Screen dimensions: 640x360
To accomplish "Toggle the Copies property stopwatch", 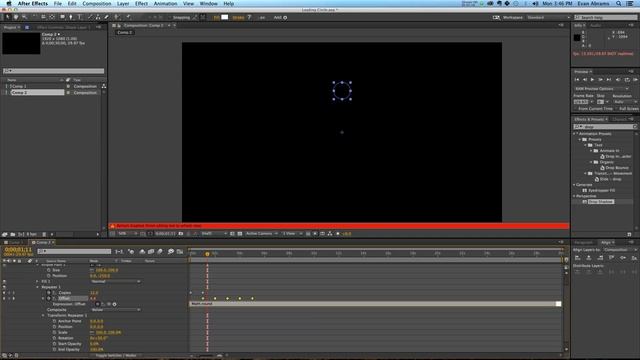I will pyautogui.click(x=49, y=293).
